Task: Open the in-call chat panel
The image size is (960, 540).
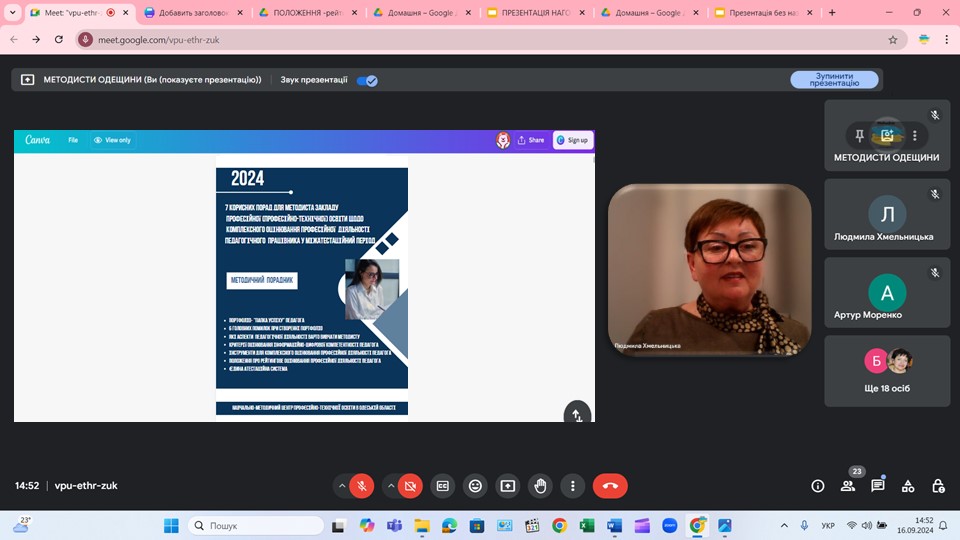Action: (x=878, y=486)
